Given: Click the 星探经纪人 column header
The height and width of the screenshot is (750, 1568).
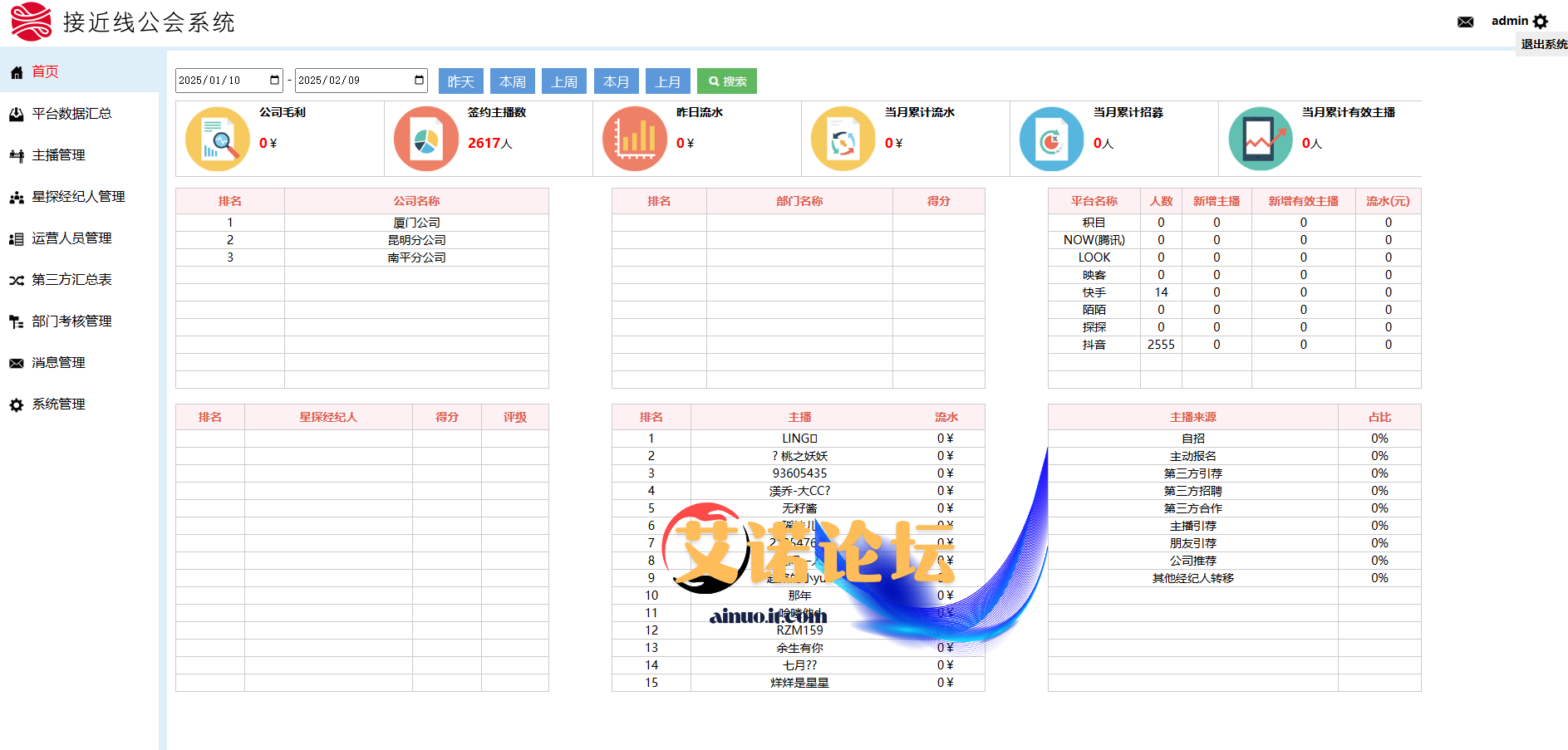Looking at the screenshot, I should click(x=328, y=417).
